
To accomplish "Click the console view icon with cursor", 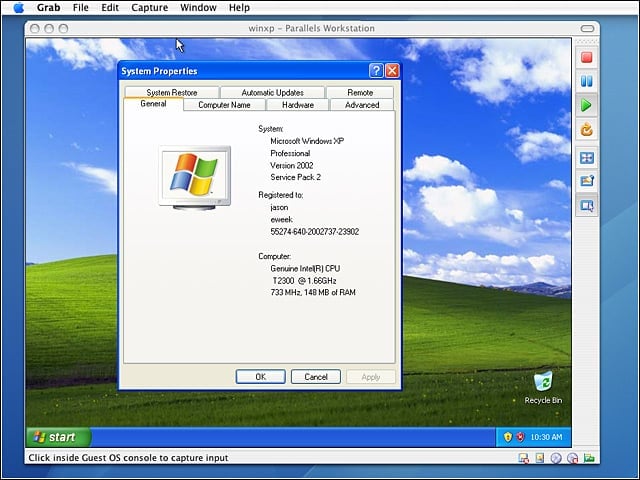I will (x=587, y=205).
